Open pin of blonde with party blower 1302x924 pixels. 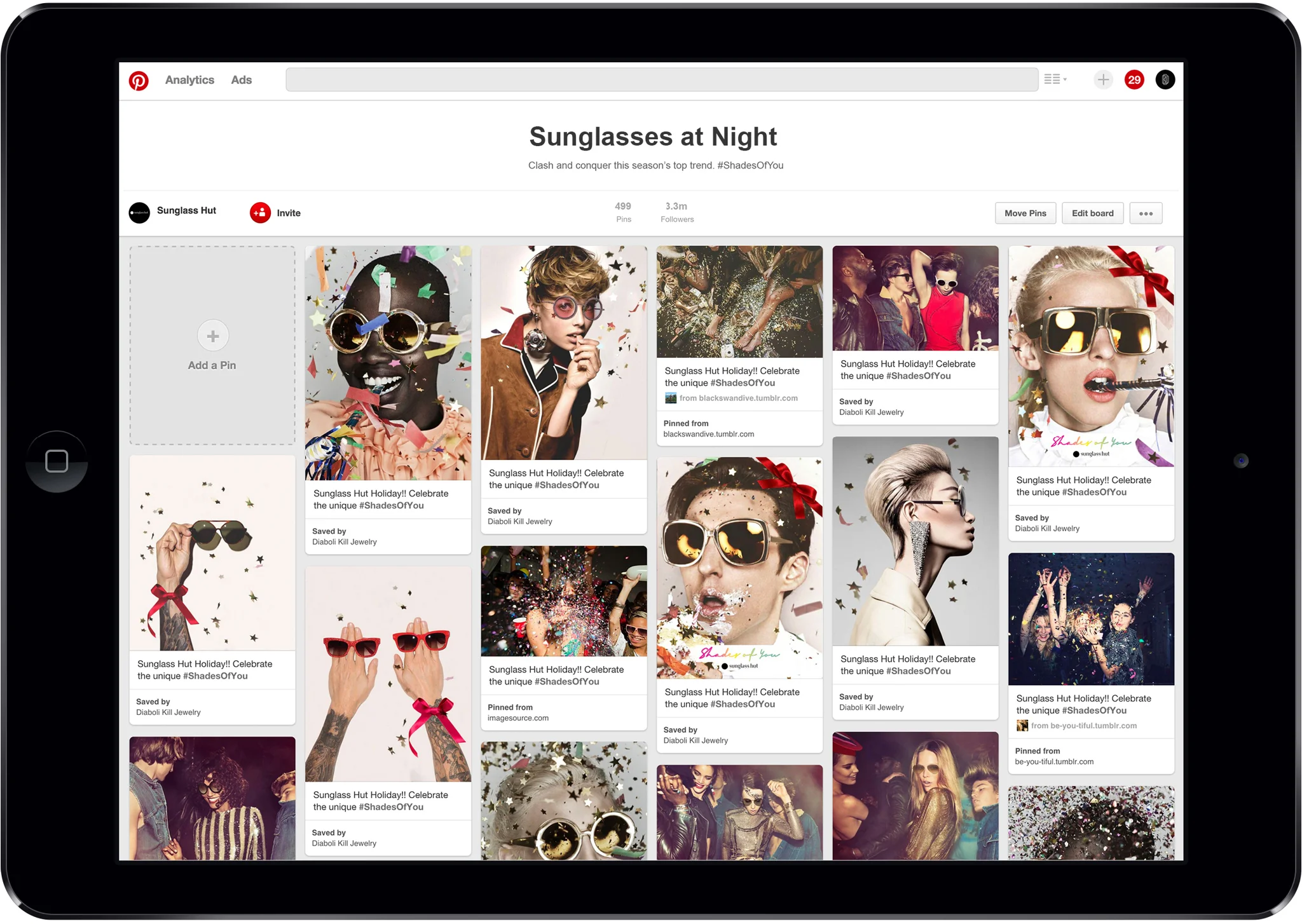pyautogui.click(x=1091, y=357)
